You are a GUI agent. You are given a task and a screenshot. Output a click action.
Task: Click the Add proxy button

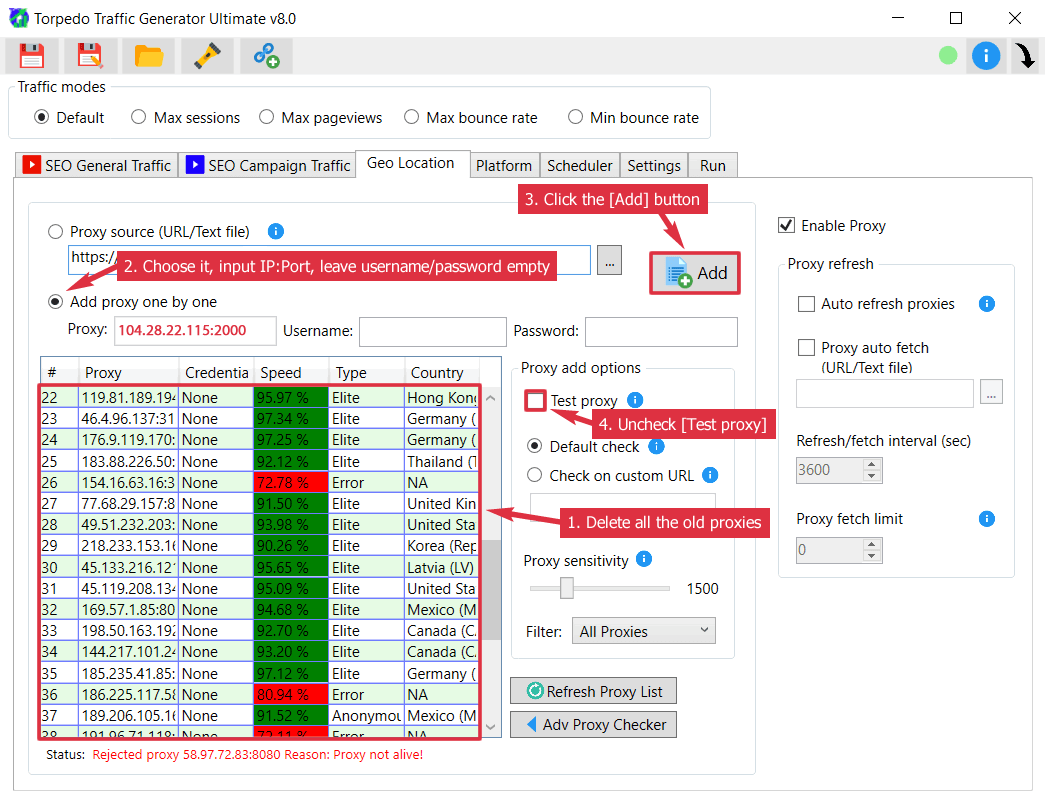pyautogui.click(x=694, y=273)
